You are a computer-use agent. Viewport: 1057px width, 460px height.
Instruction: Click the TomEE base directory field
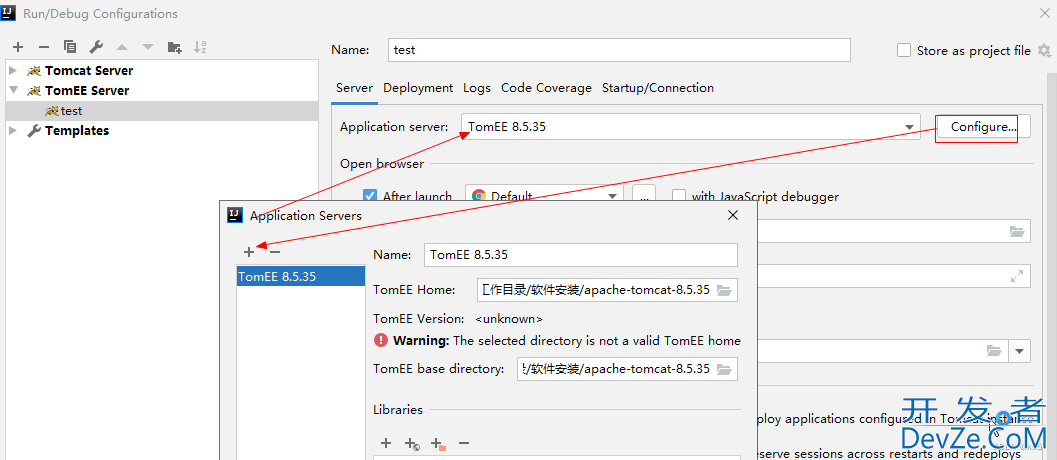(615, 369)
